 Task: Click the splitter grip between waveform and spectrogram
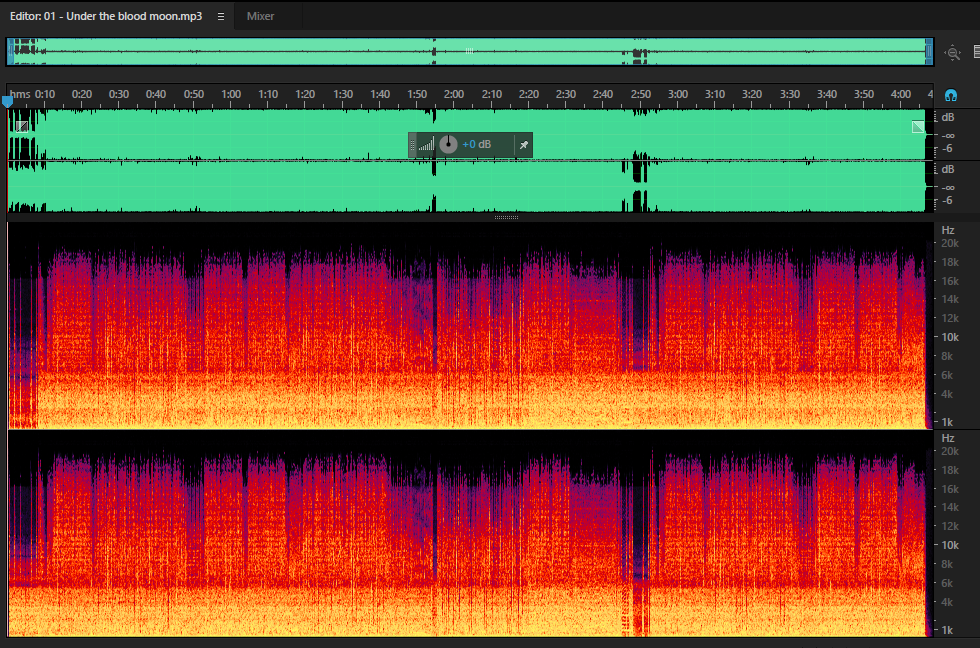pyautogui.click(x=506, y=217)
